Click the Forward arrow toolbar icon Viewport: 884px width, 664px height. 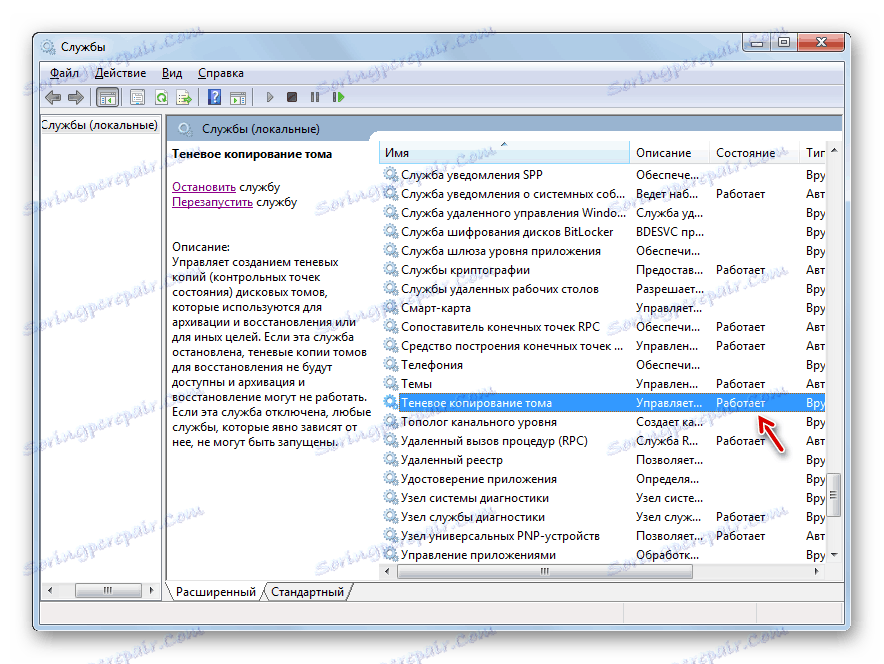coord(76,98)
